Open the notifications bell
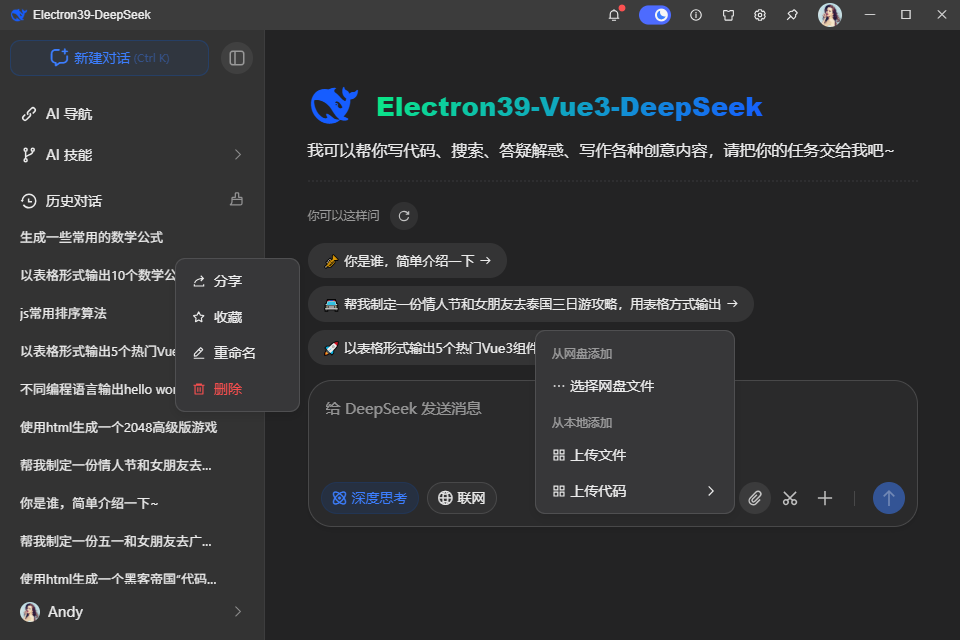The image size is (960, 640). click(x=614, y=15)
